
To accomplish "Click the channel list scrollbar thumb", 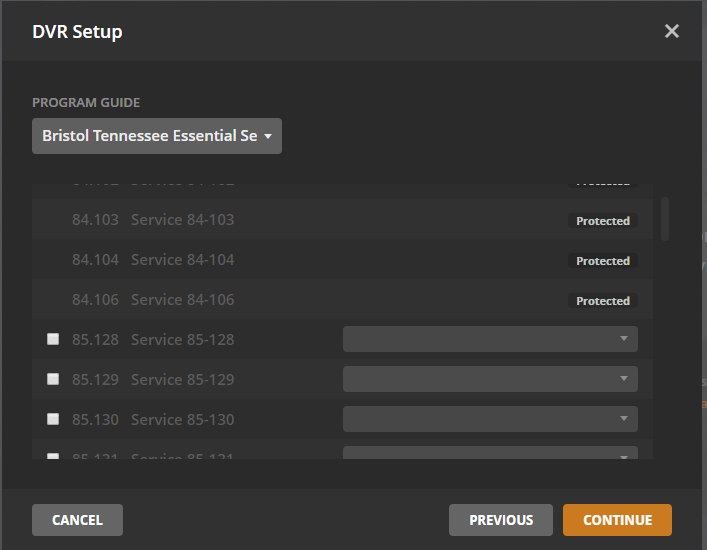I will 665,218.
